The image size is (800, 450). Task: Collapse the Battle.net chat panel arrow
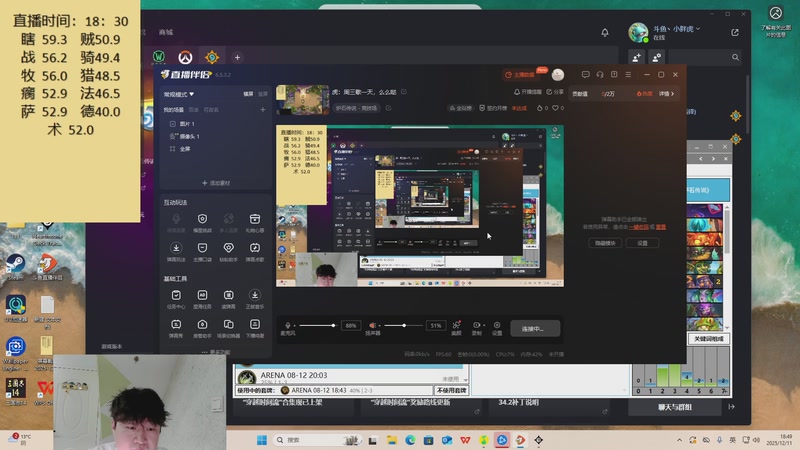[731, 407]
